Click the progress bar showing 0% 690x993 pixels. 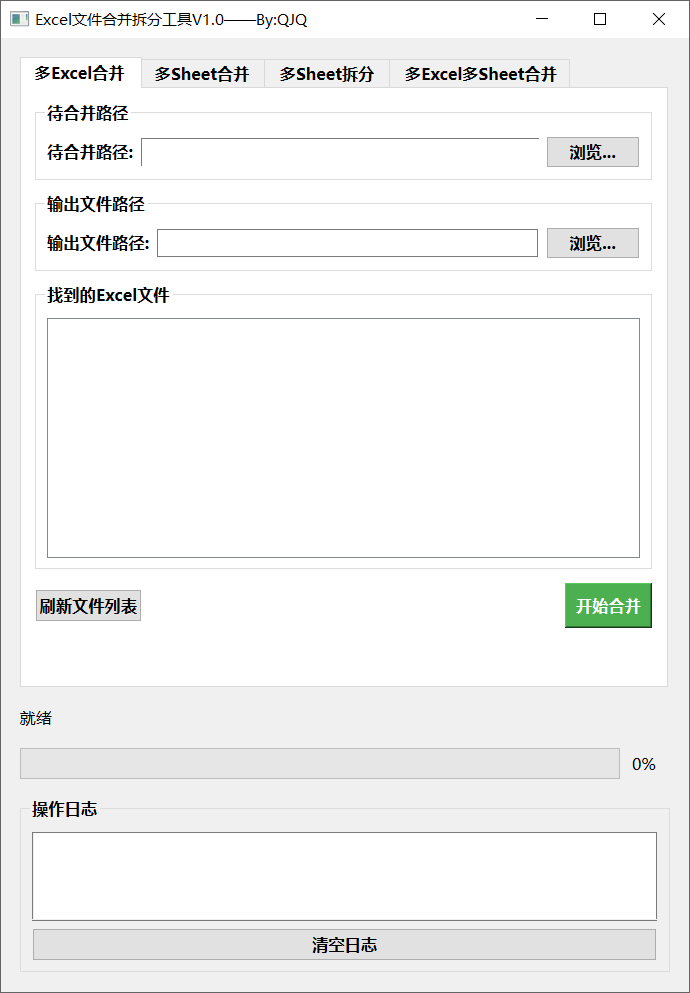pos(319,763)
